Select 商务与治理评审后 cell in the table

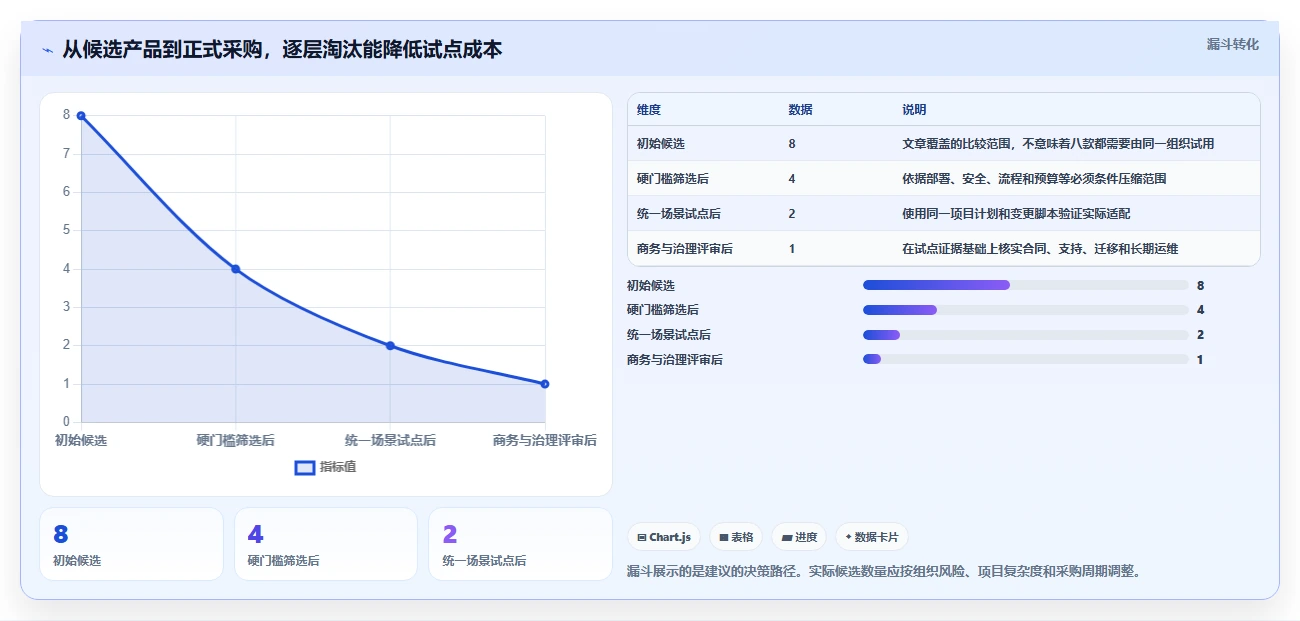point(685,249)
